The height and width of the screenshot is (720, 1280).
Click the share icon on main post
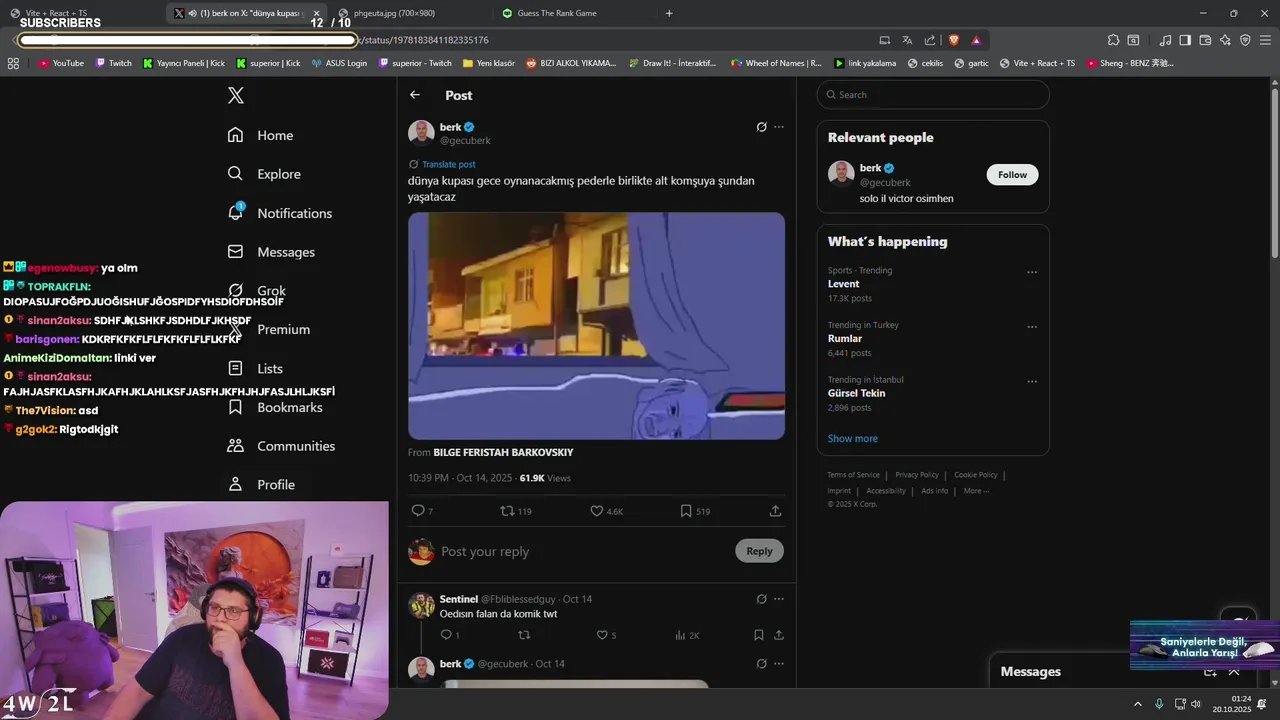pyautogui.click(x=775, y=511)
